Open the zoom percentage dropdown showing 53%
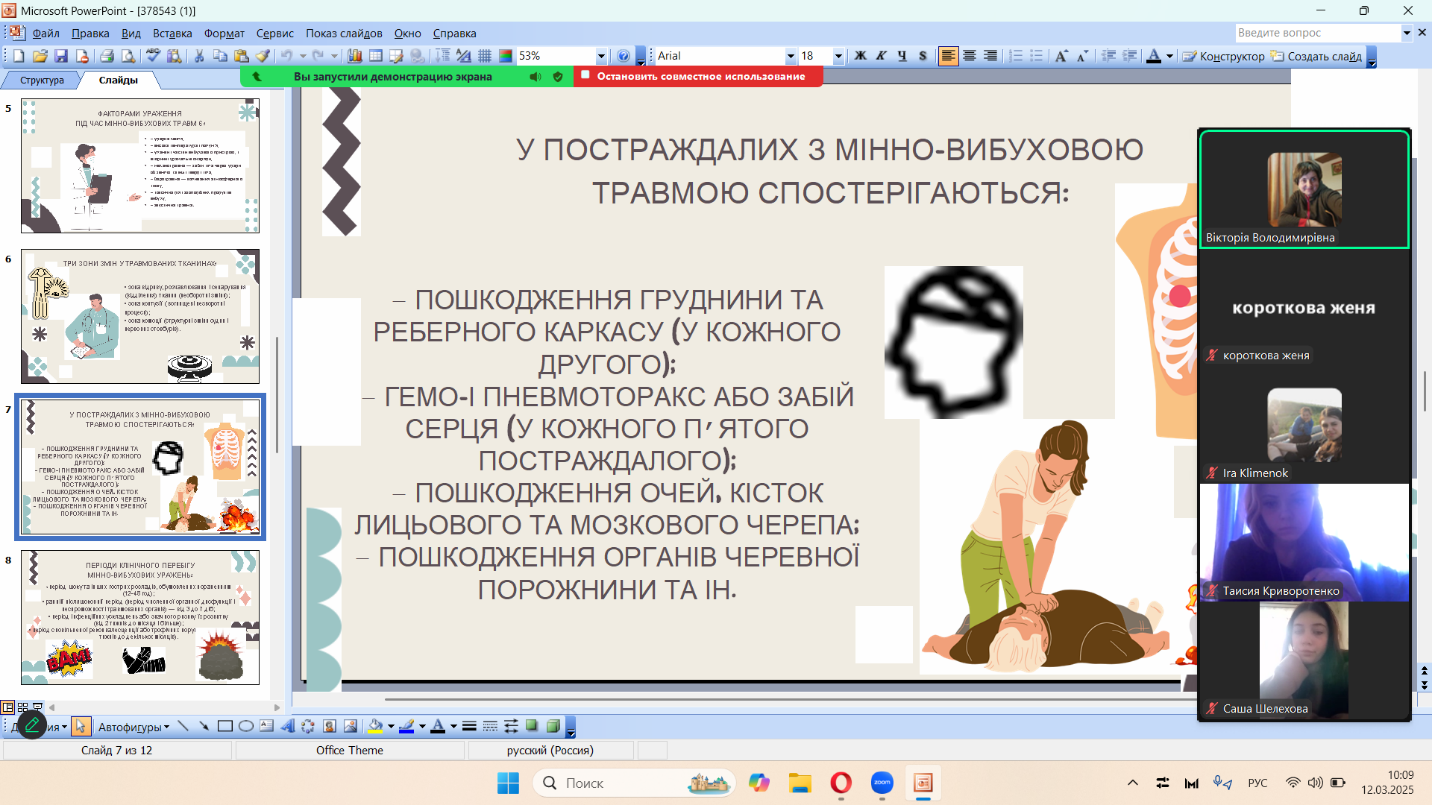 click(601, 56)
